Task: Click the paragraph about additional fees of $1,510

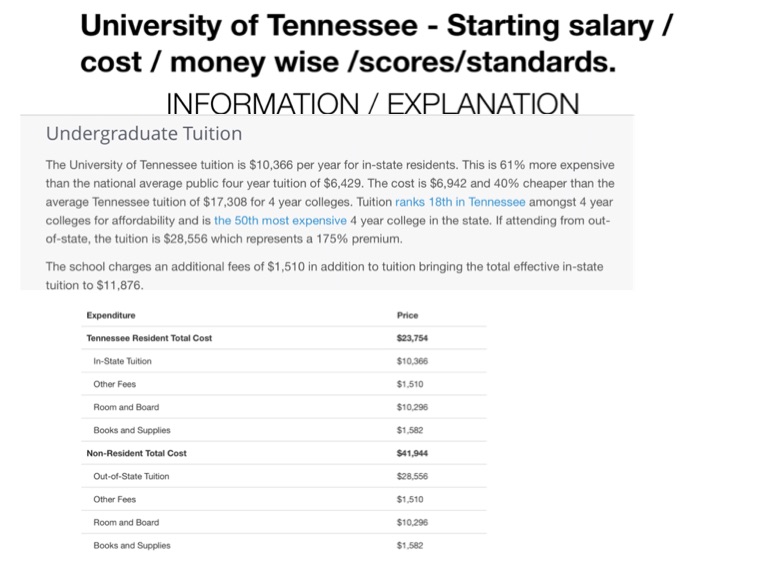Action: (x=325, y=276)
